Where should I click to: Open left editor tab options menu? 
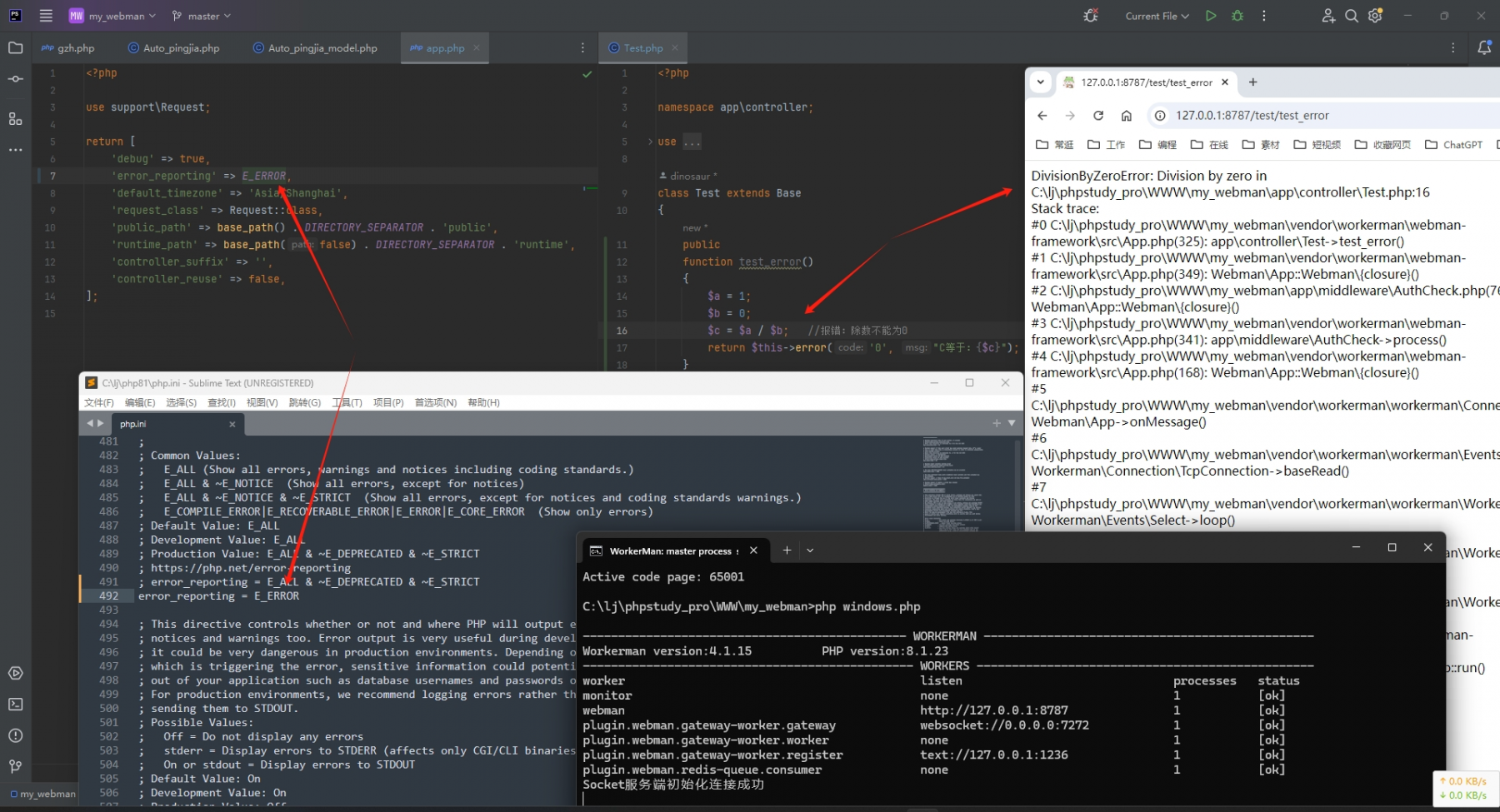point(582,48)
